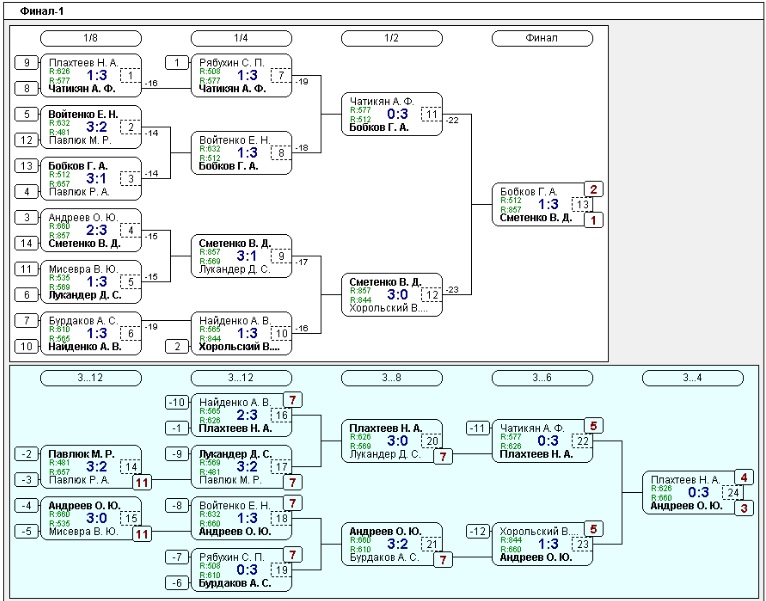Viewport: 766px width, 601px height.
Task: Click Павлюк Р. А. name in match 3
Action: pos(79,192)
